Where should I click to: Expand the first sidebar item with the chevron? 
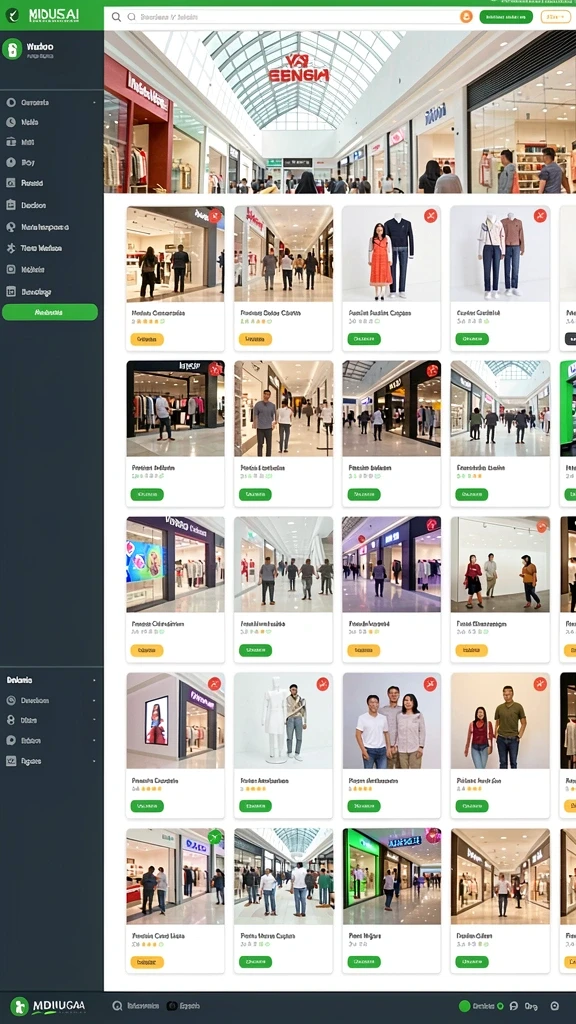(52, 103)
